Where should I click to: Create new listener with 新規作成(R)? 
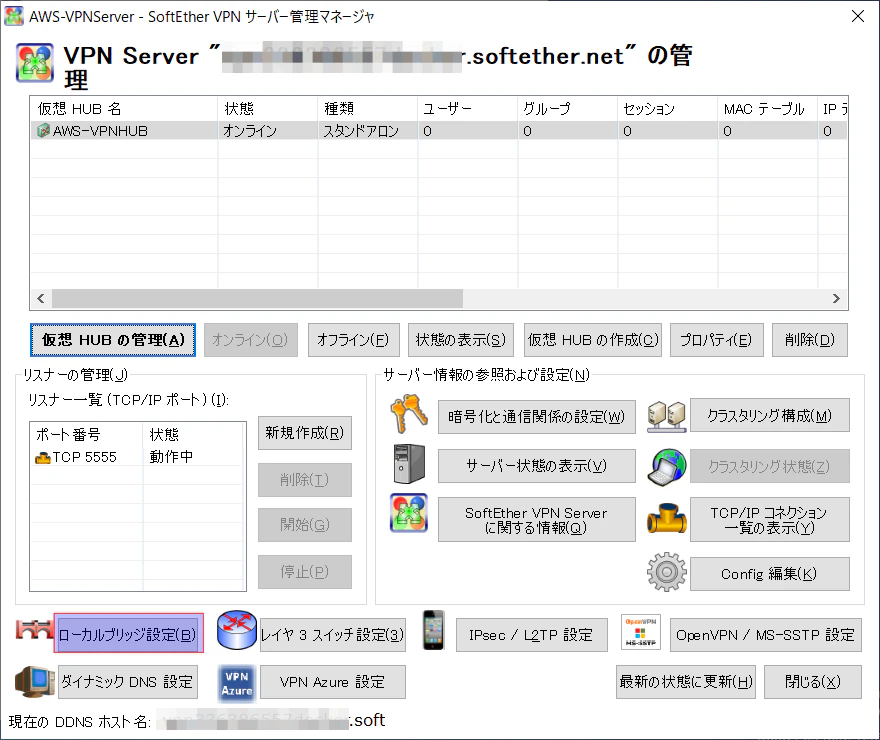click(x=305, y=433)
